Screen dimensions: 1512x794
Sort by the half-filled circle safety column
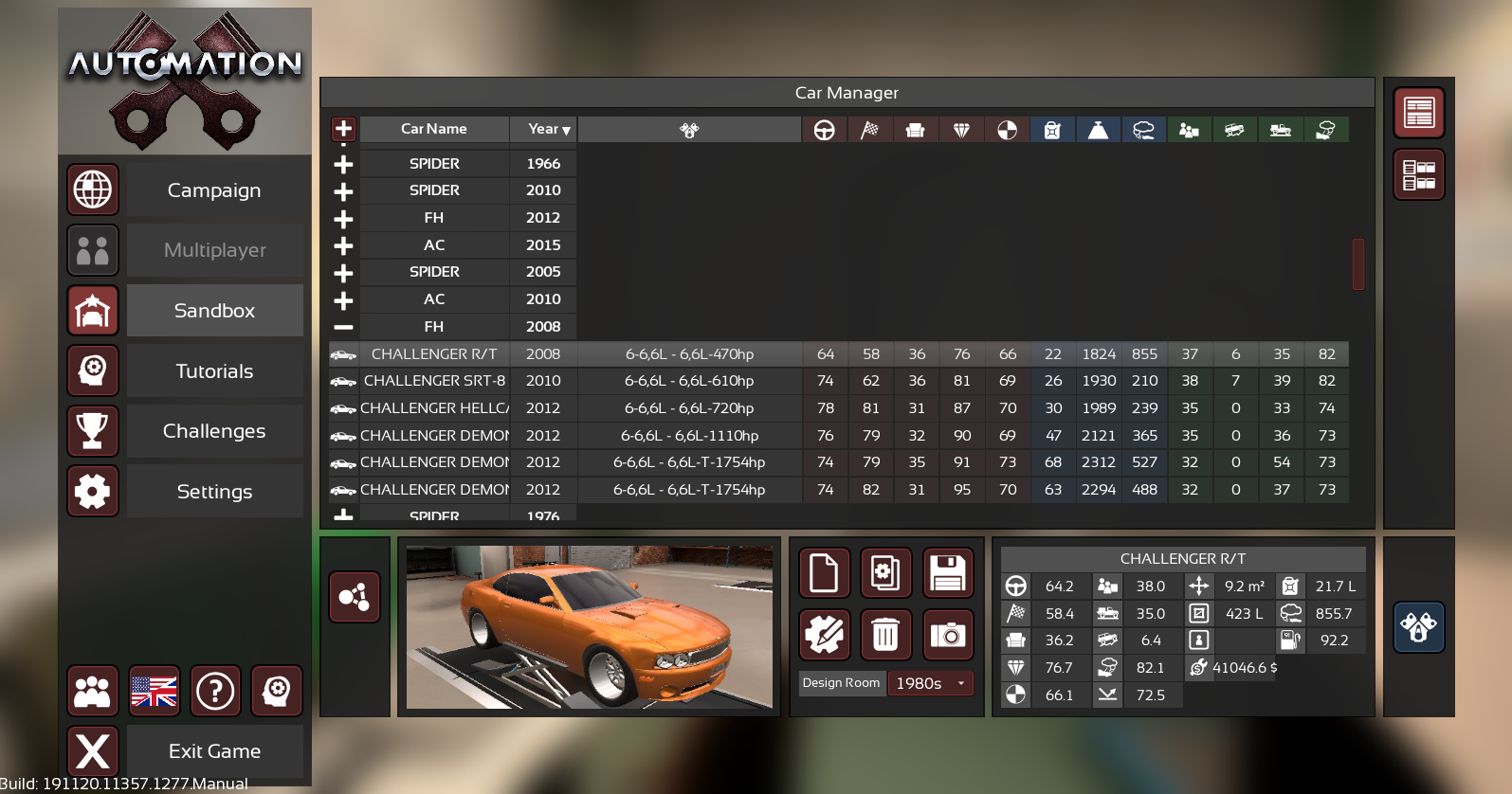point(1007,130)
